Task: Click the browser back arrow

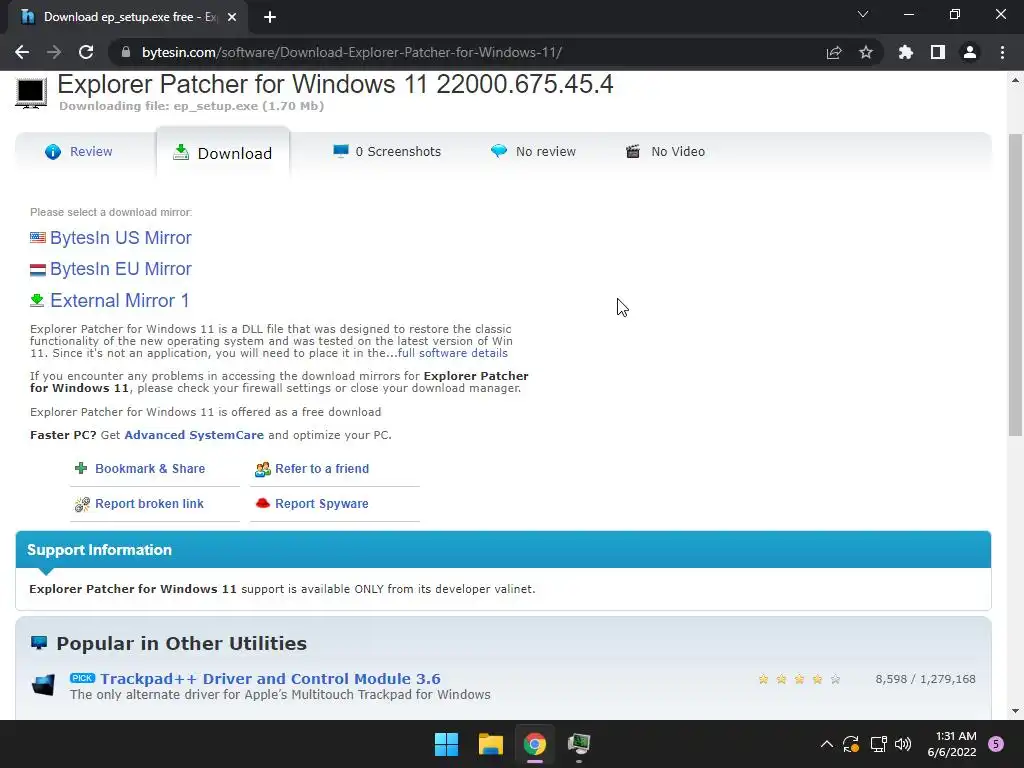Action: [22, 52]
